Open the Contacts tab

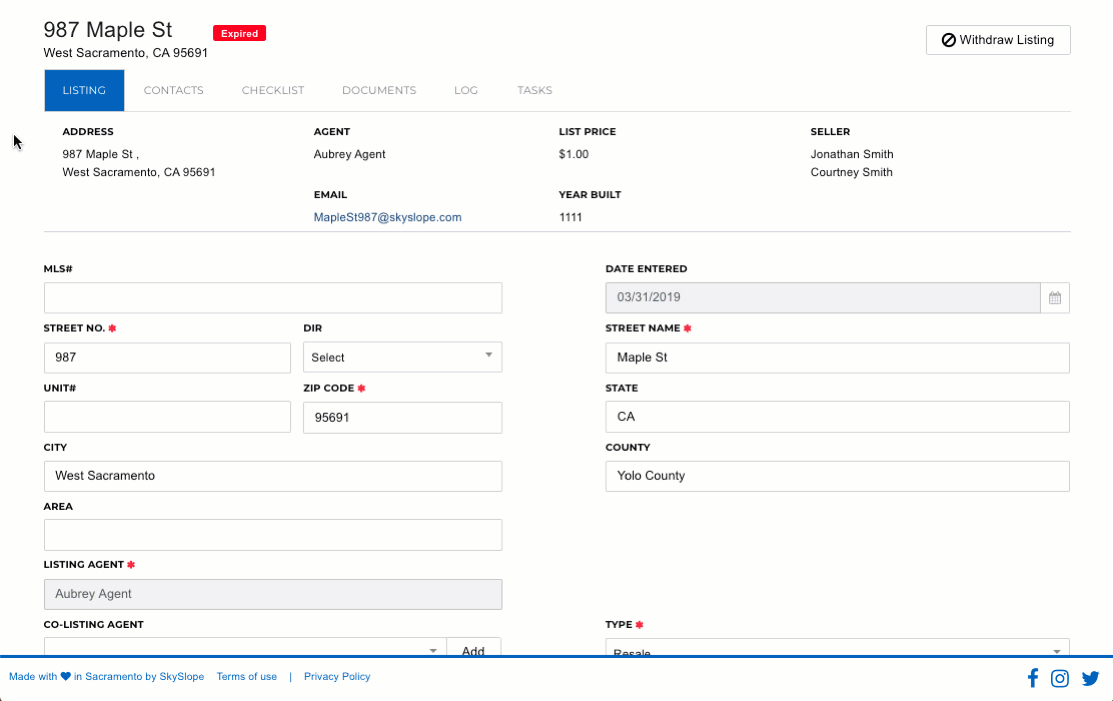(x=174, y=90)
